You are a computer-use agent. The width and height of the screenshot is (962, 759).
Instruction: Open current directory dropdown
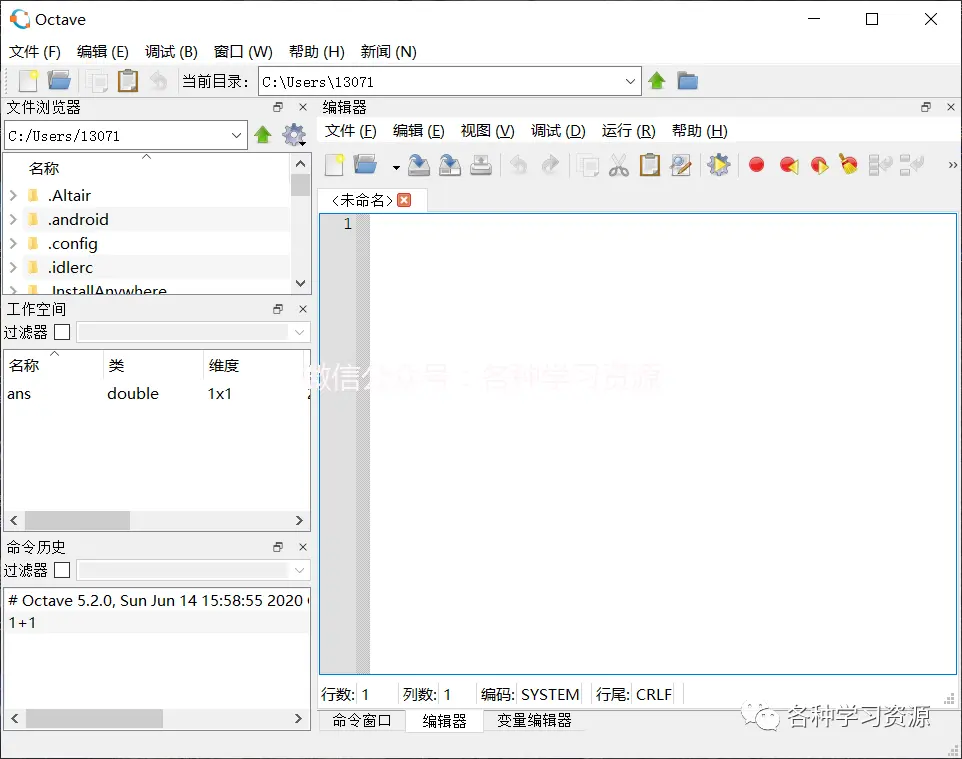click(630, 82)
